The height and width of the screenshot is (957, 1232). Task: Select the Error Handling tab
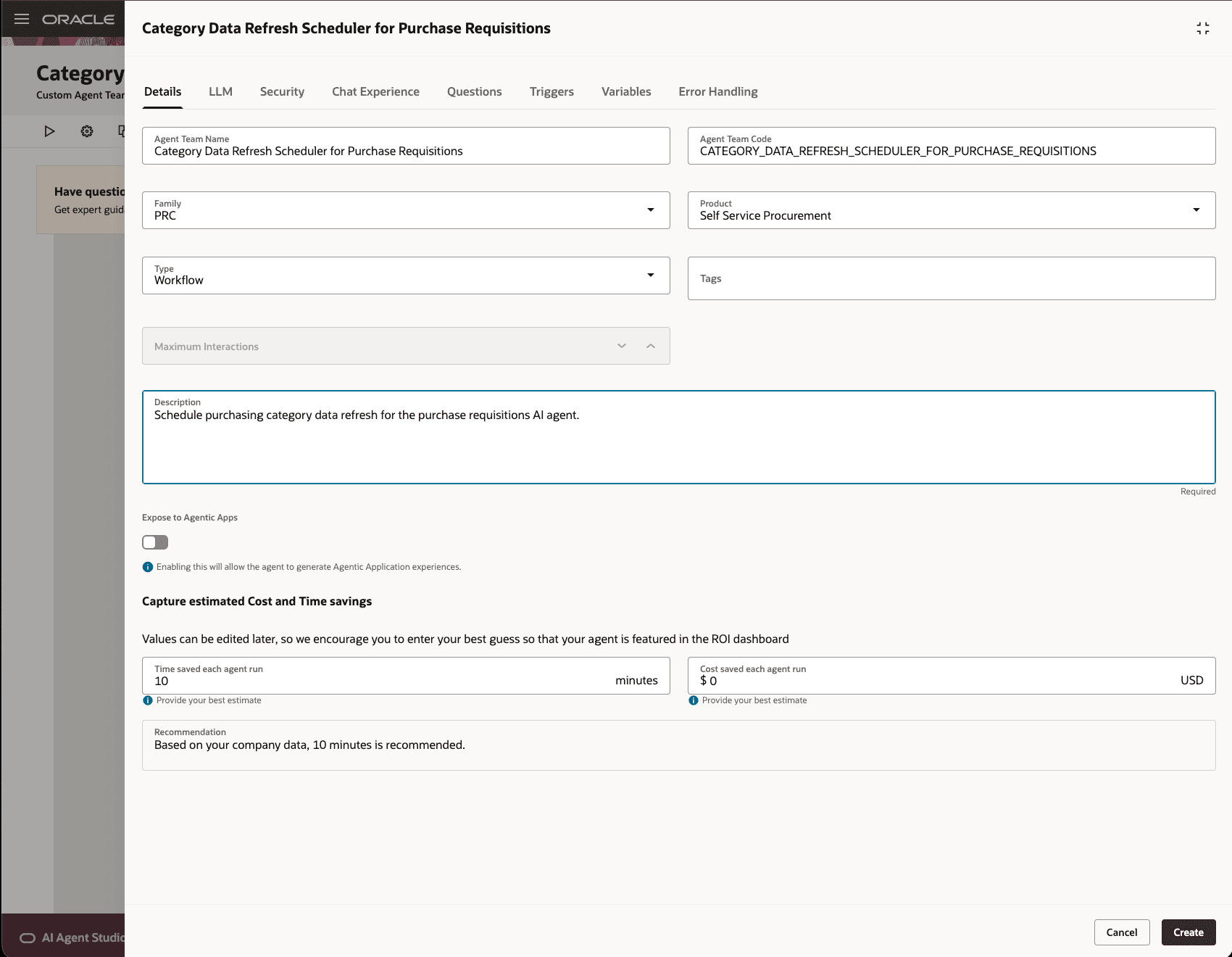717,91
